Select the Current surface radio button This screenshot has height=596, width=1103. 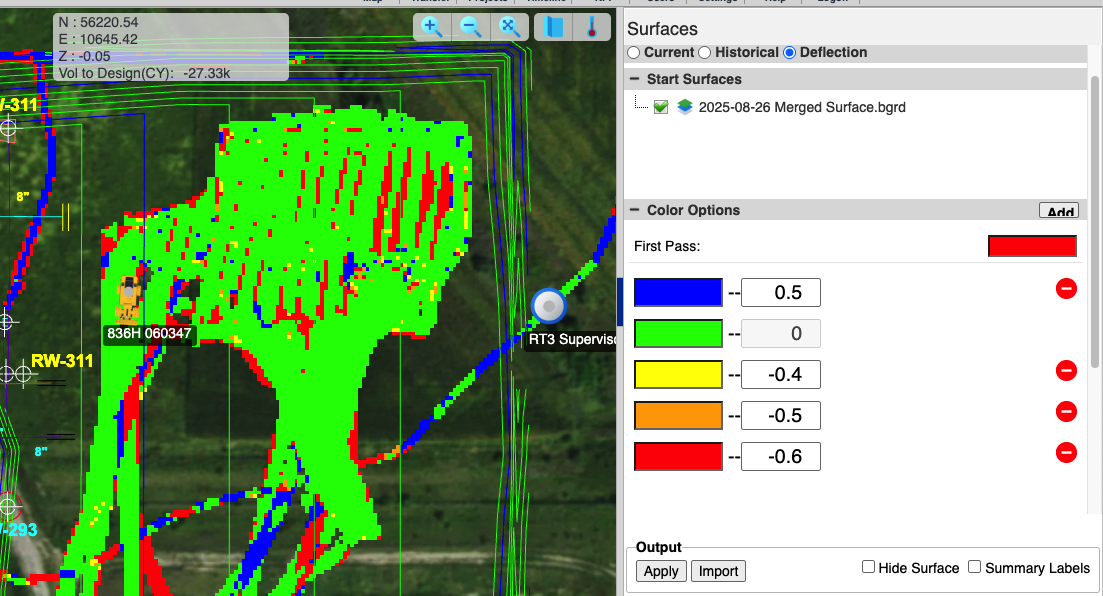coord(634,53)
